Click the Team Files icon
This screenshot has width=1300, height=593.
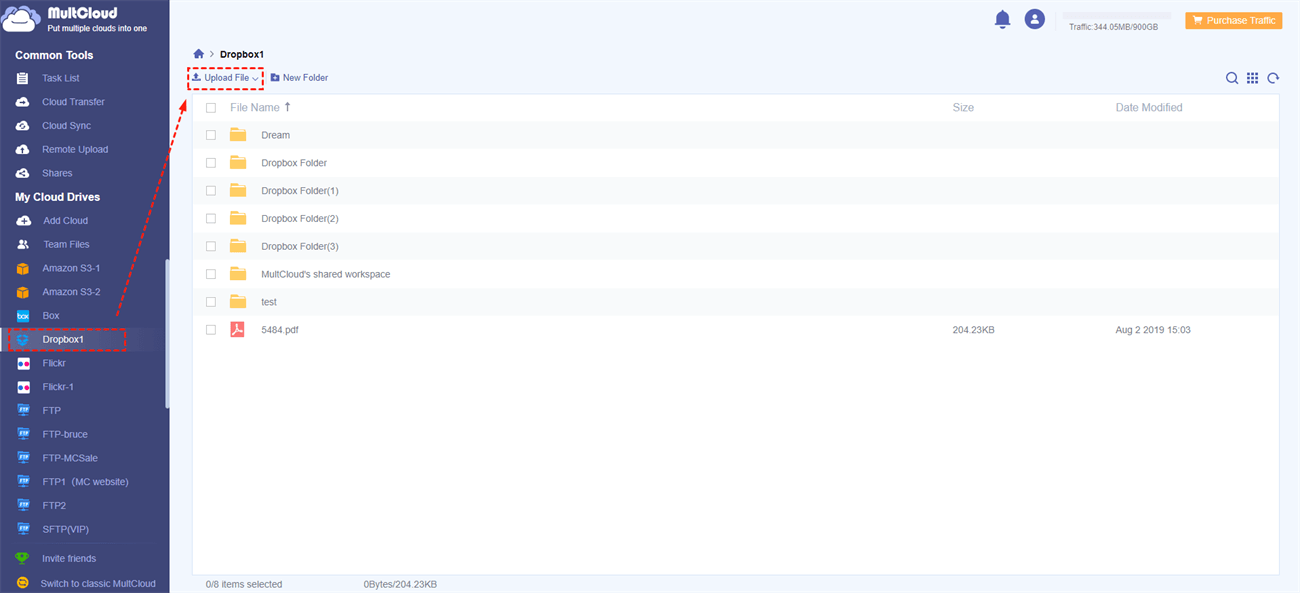23,244
